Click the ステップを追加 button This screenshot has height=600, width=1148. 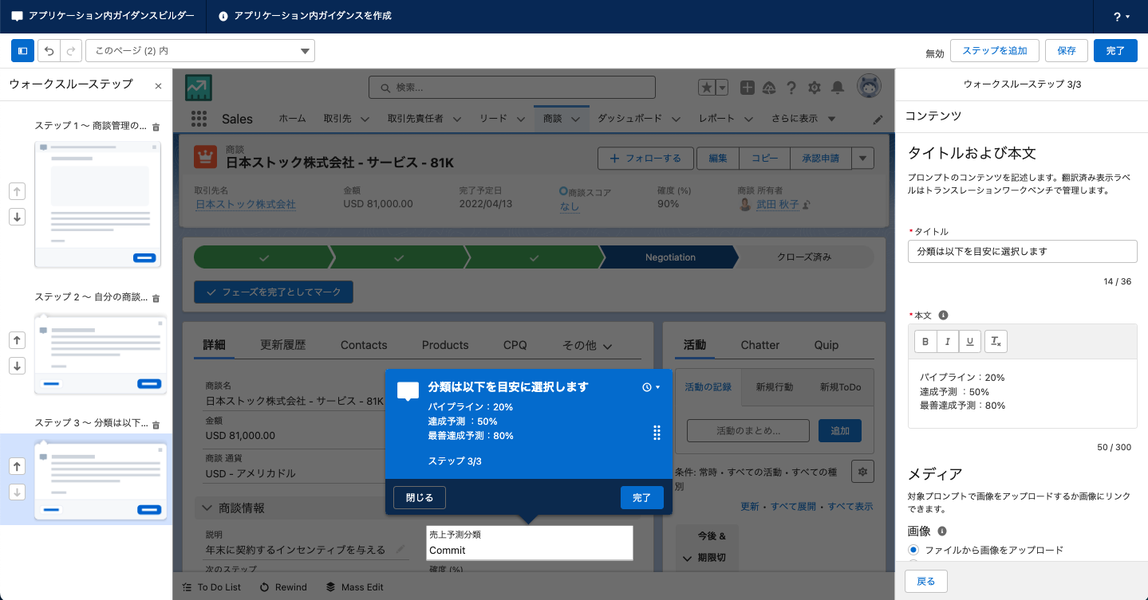point(994,50)
